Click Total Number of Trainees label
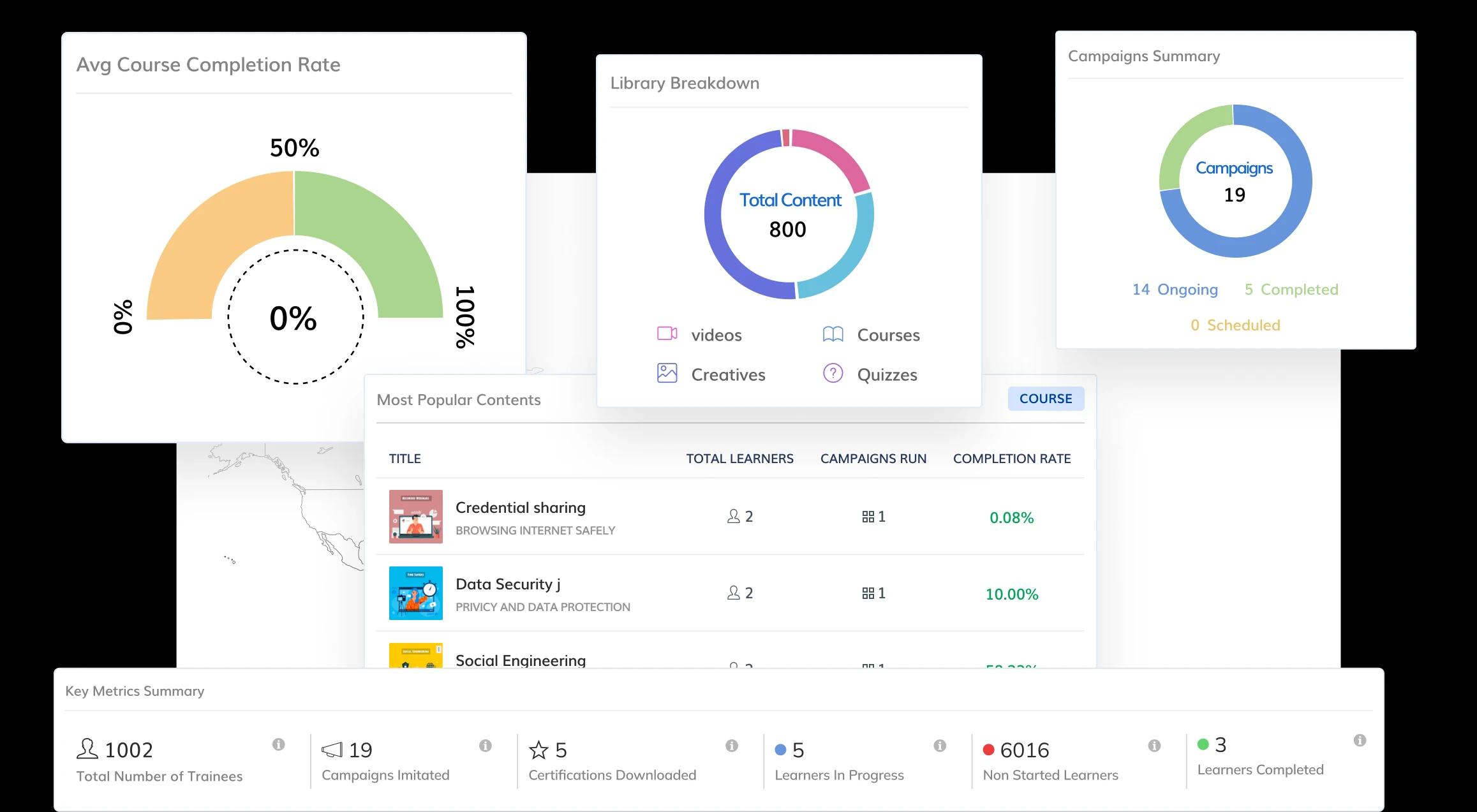1477x812 pixels. point(160,776)
